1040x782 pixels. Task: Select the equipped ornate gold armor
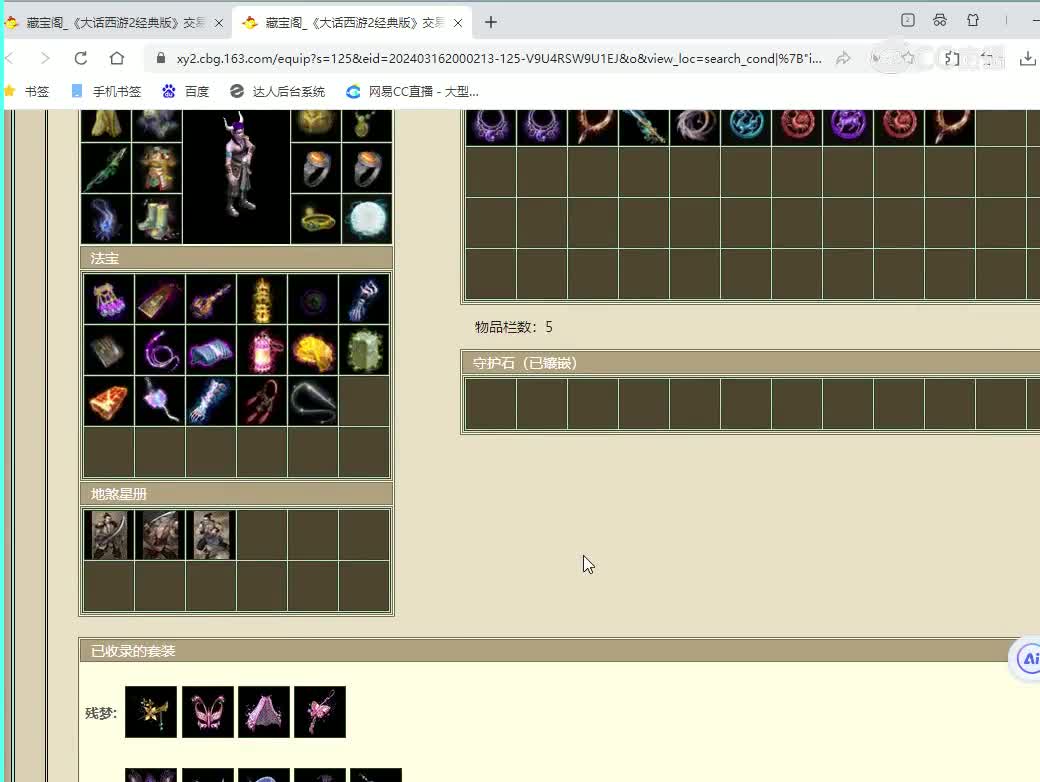point(157,168)
